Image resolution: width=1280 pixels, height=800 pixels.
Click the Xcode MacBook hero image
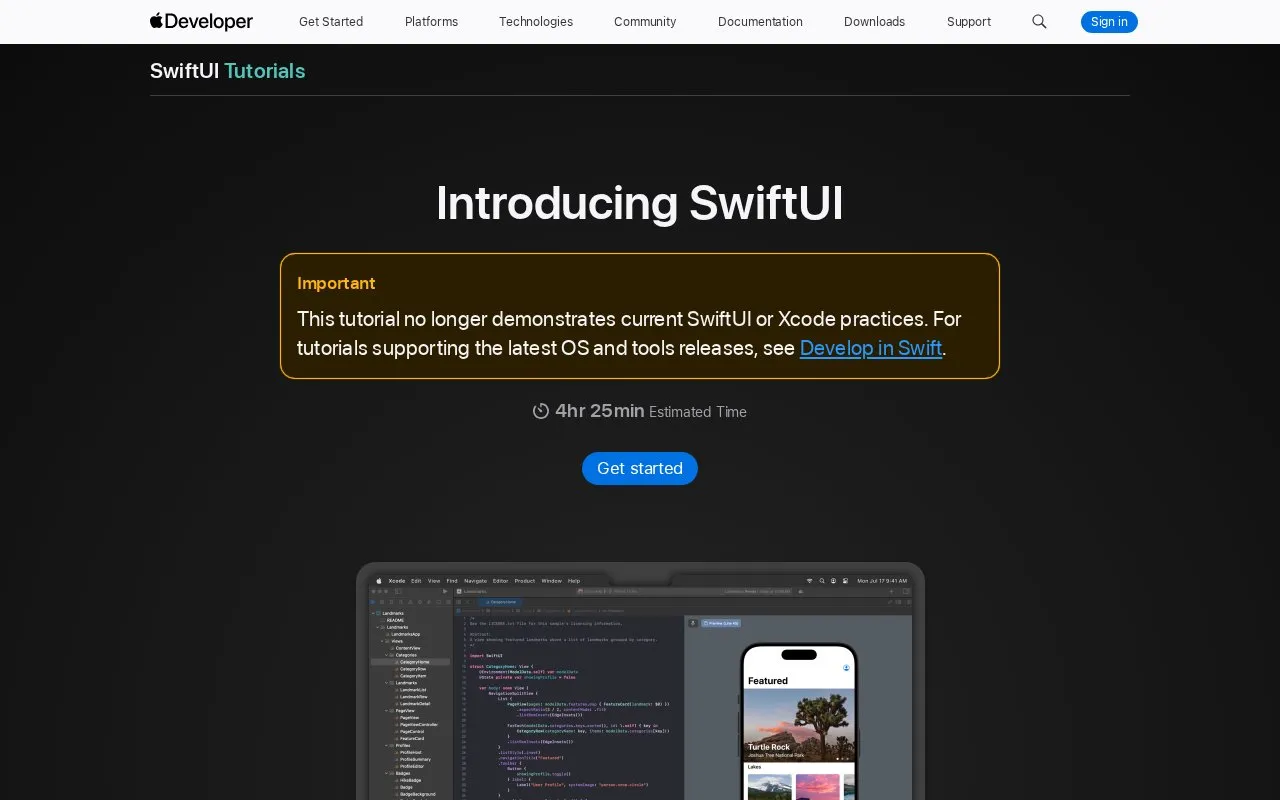coord(640,681)
